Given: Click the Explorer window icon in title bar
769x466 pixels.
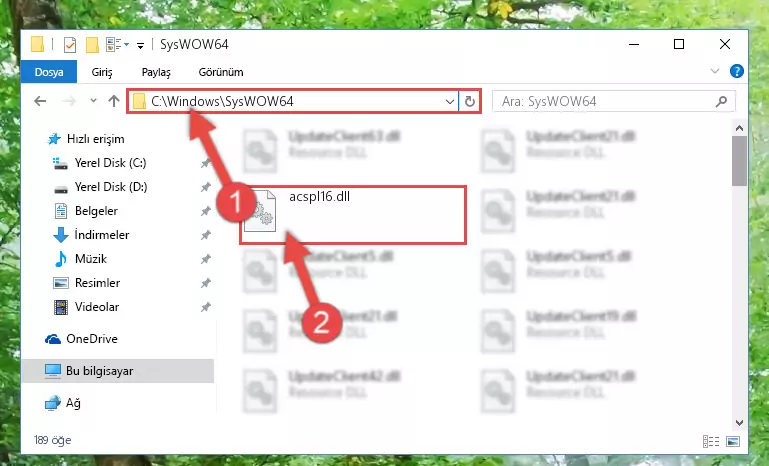Looking at the screenshot, I should pyautogui.click(x=38, y=45).
